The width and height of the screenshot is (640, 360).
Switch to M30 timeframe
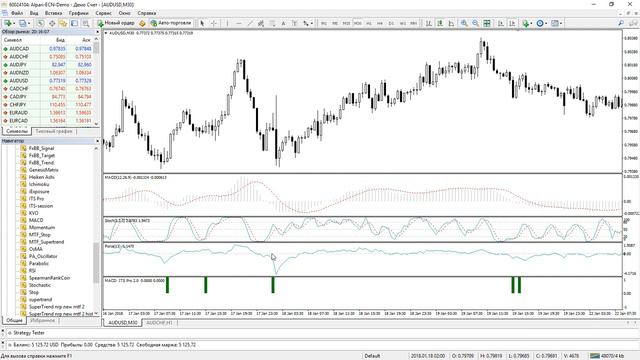(x=358, y=23)
